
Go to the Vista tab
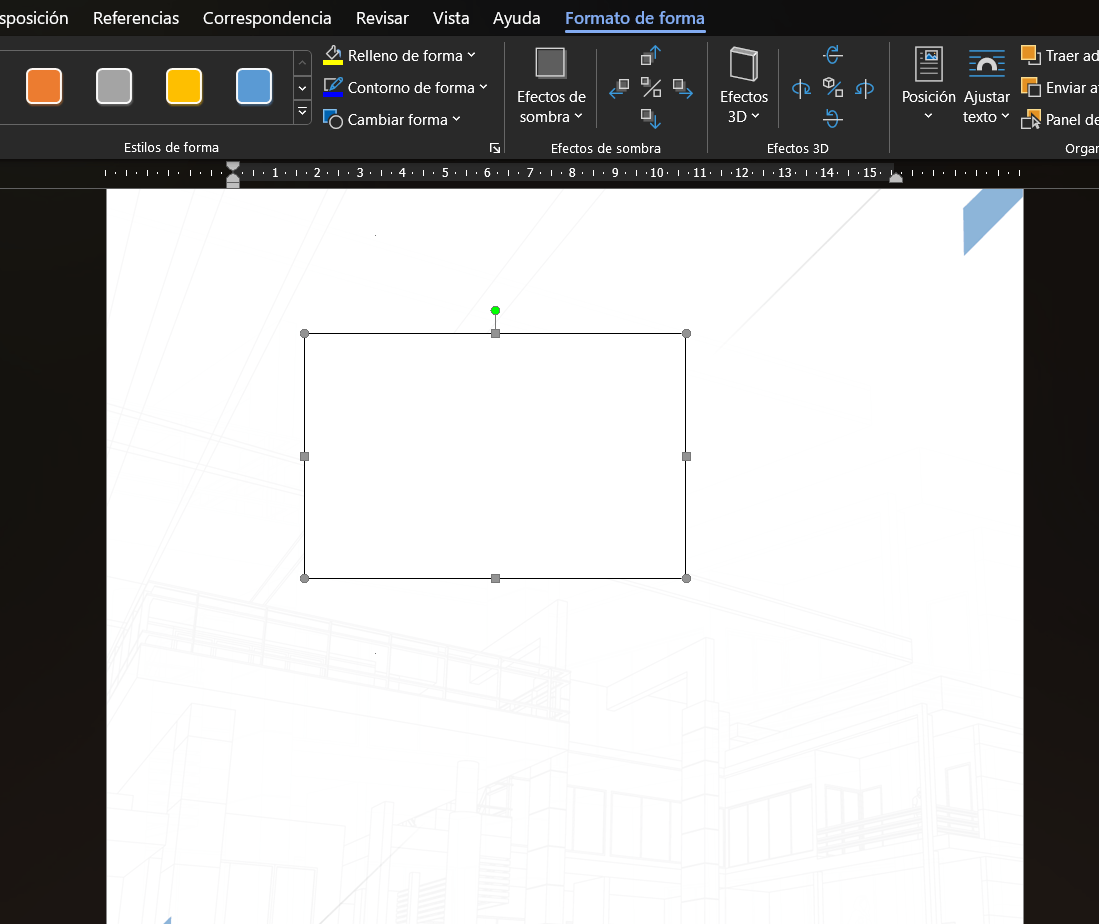[x=451, y=18]
